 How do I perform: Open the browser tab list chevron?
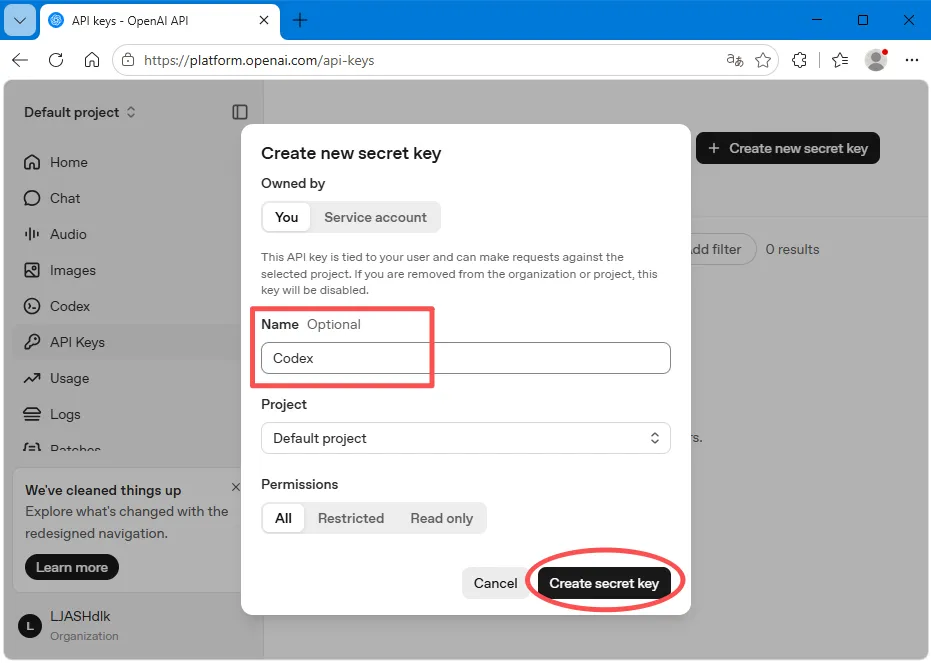(x=20, y=20)
